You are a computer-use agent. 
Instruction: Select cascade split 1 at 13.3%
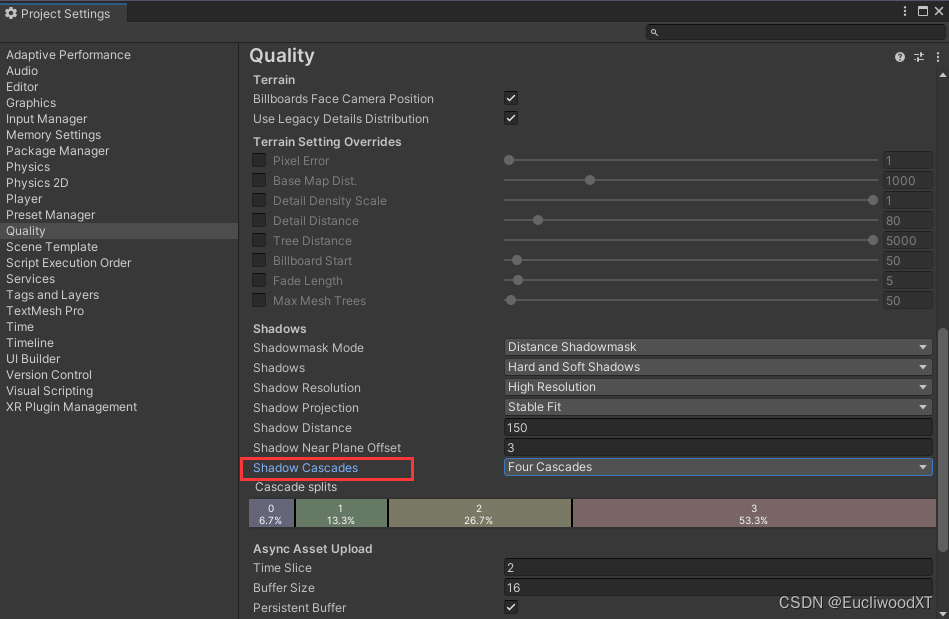341,513
